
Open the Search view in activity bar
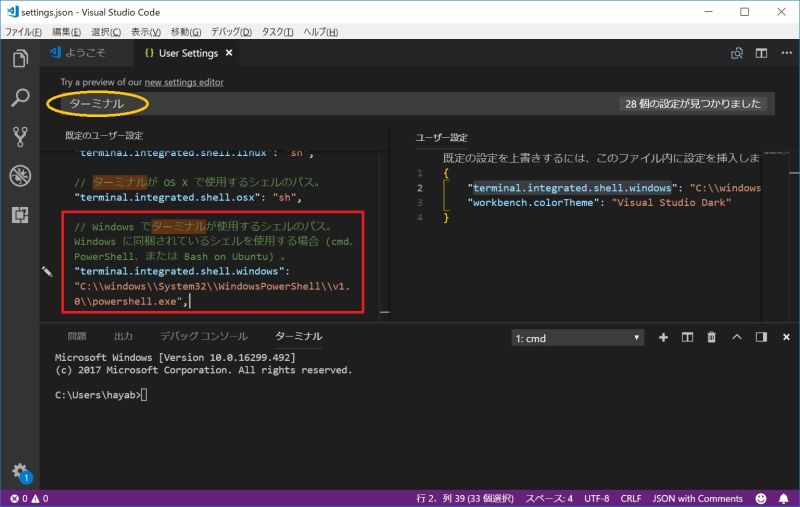coord(20,97)
